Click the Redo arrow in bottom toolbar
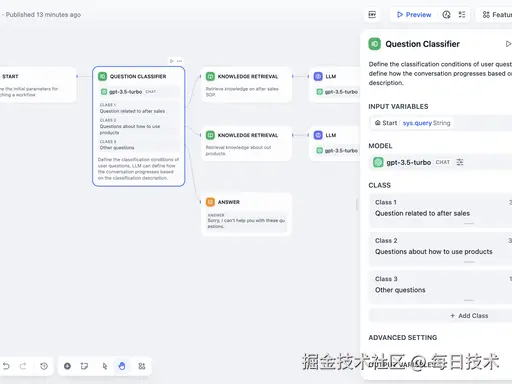The image size is (512, 384). 23,366
